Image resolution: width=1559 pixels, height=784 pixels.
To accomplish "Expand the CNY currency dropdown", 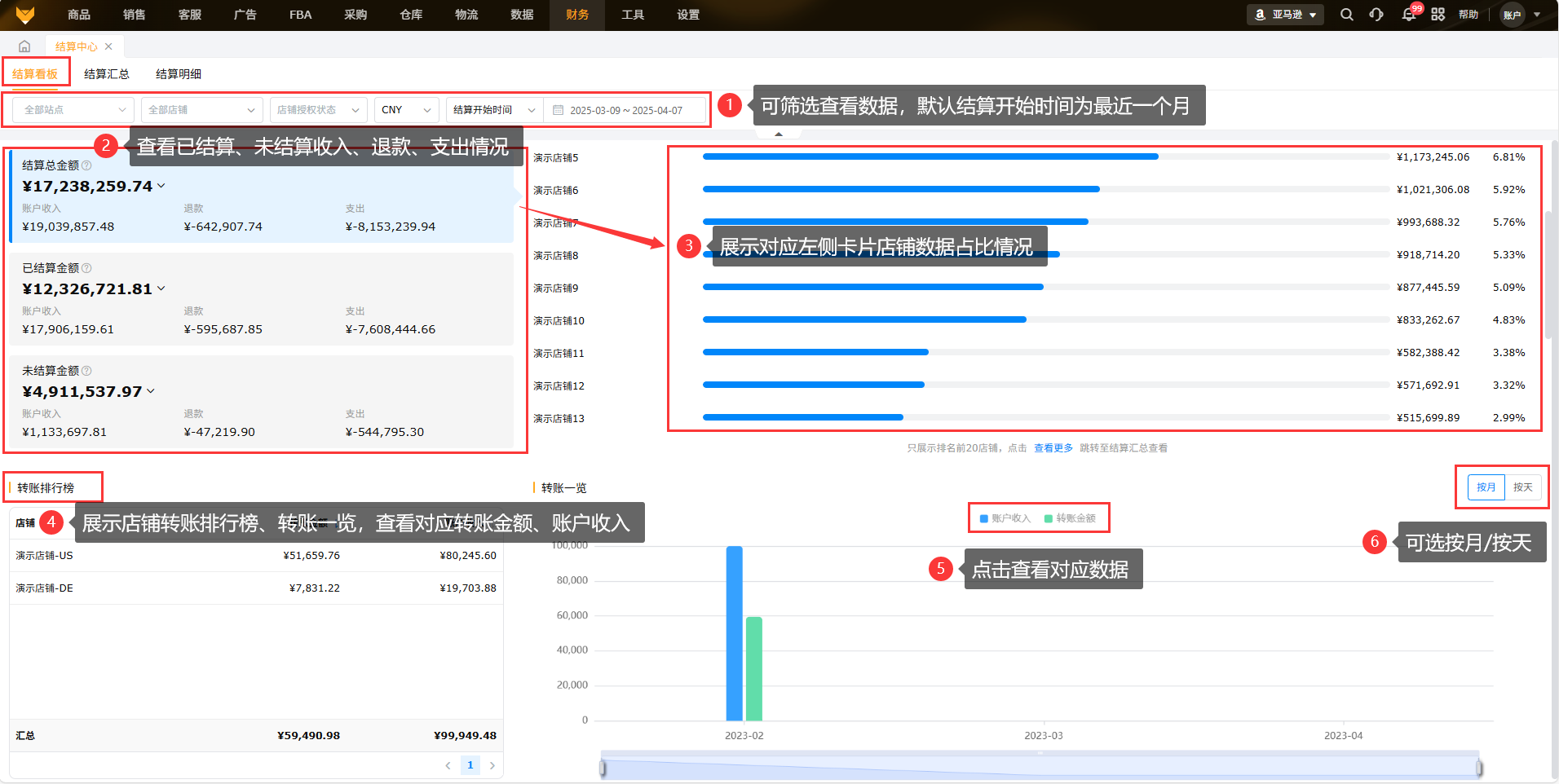I will pyautogui.click(x=406, y=110).
